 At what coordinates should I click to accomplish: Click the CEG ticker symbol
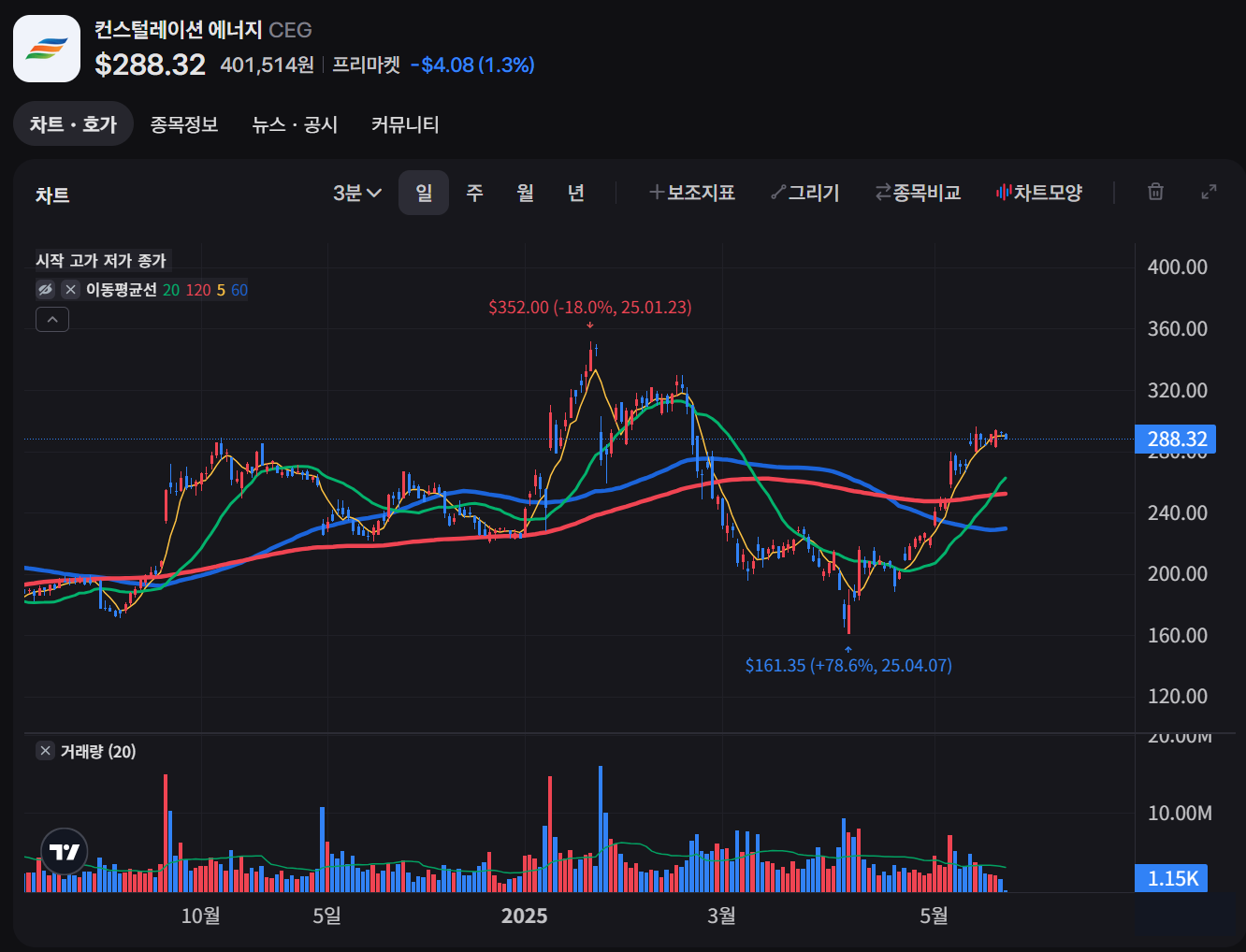pos(290,30)
